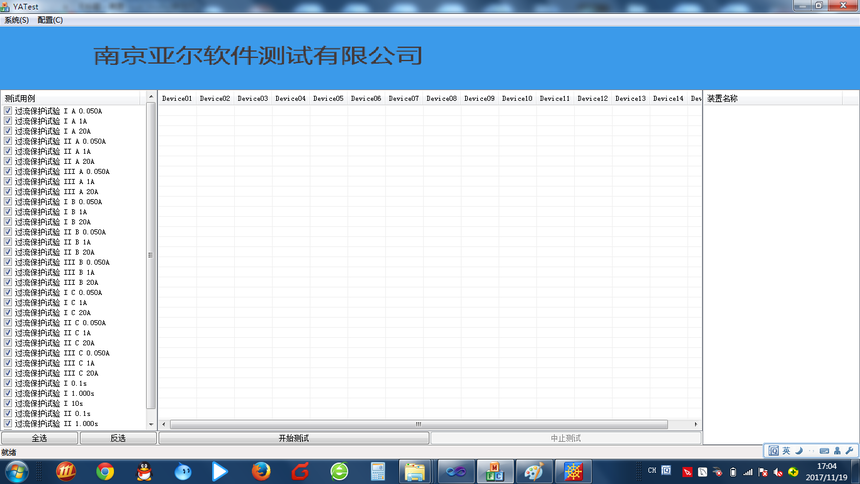The image size is (860, 484).
Task: Toggle 过流保护试验 II B 1A checkbox
Action: click(8, 242)
